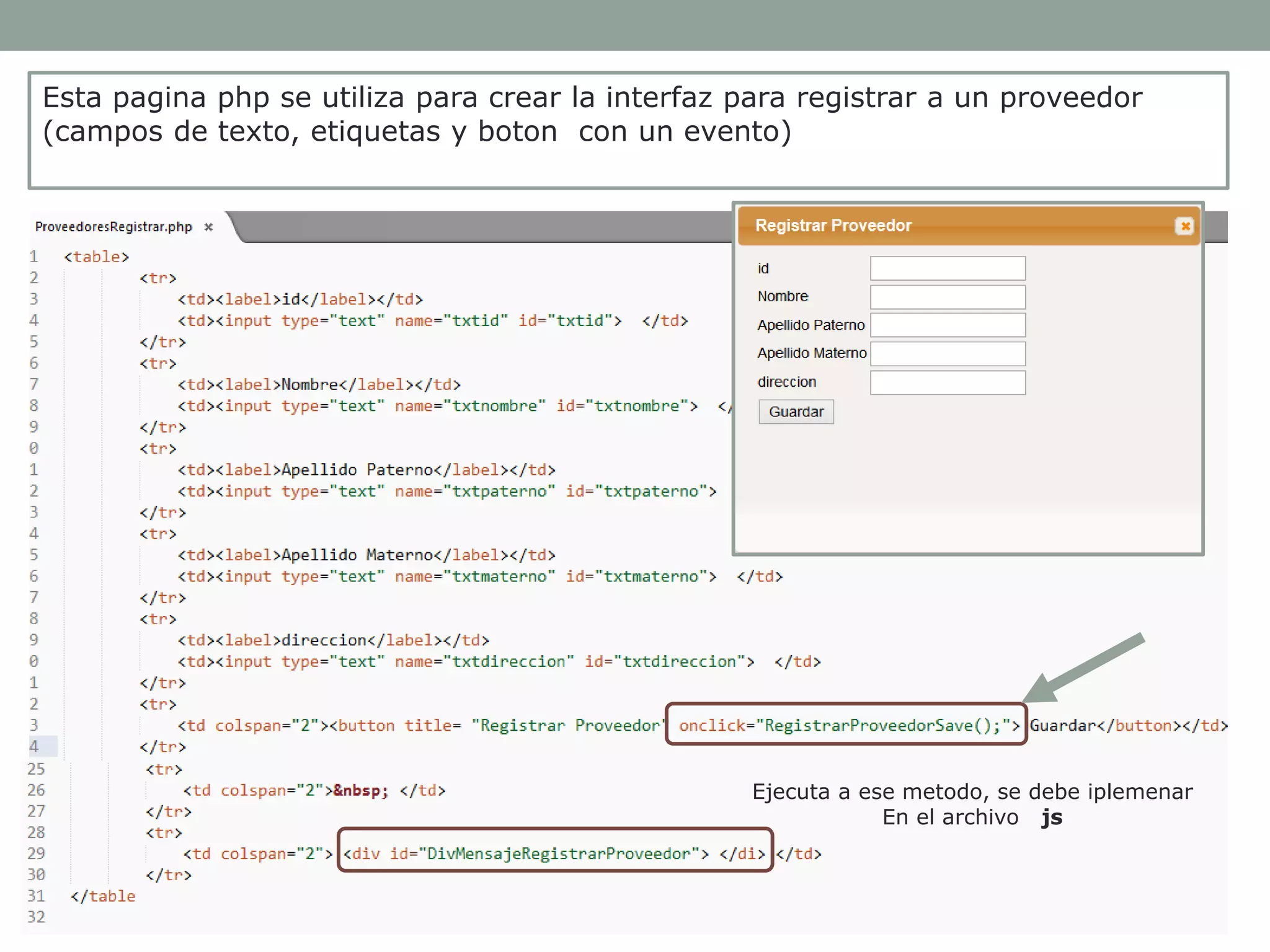Click the direccion label code line
The image size is (1270, 952).
[x=334, y=640]
